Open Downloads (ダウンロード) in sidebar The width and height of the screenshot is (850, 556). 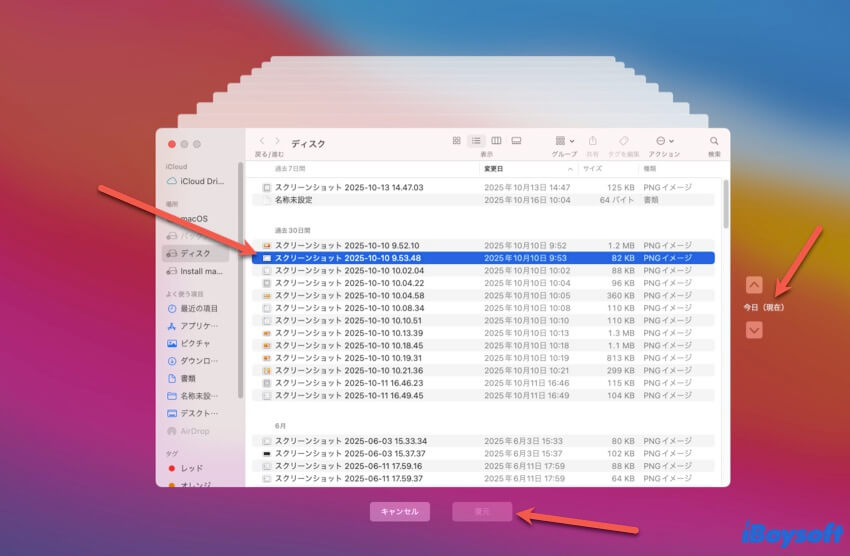198,360
